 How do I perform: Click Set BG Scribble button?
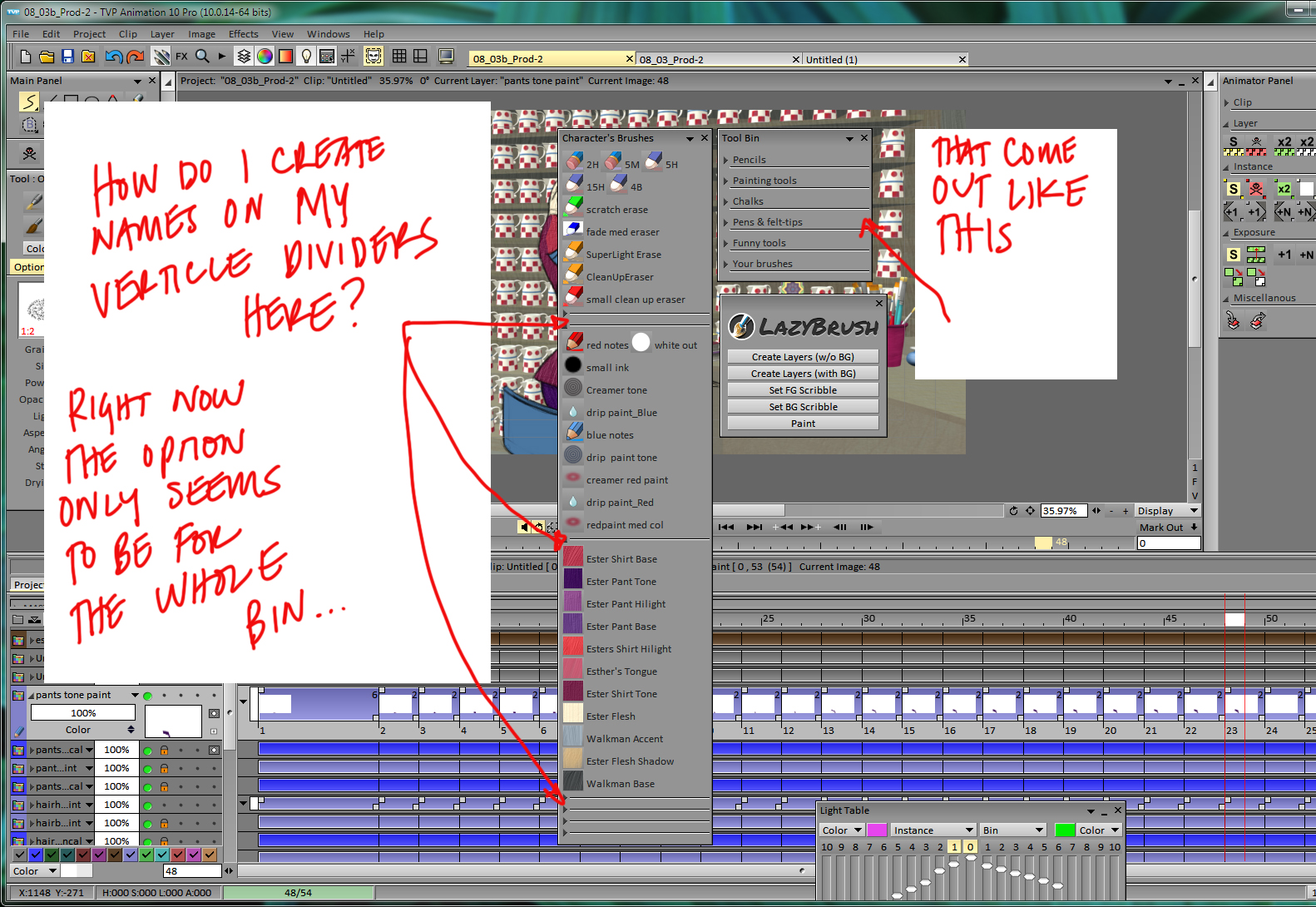click(803, 406)
